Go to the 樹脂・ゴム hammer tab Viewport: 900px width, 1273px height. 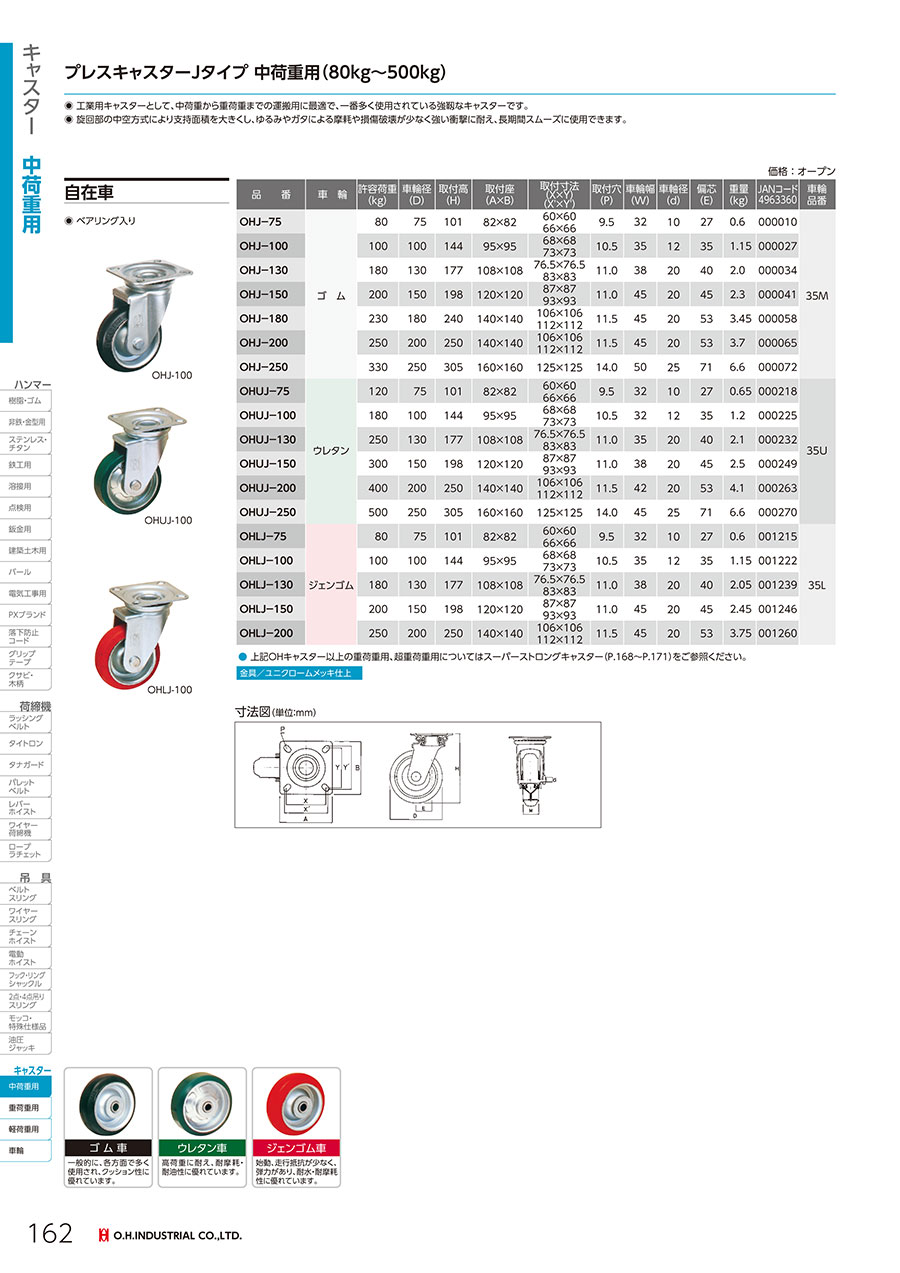26,401
